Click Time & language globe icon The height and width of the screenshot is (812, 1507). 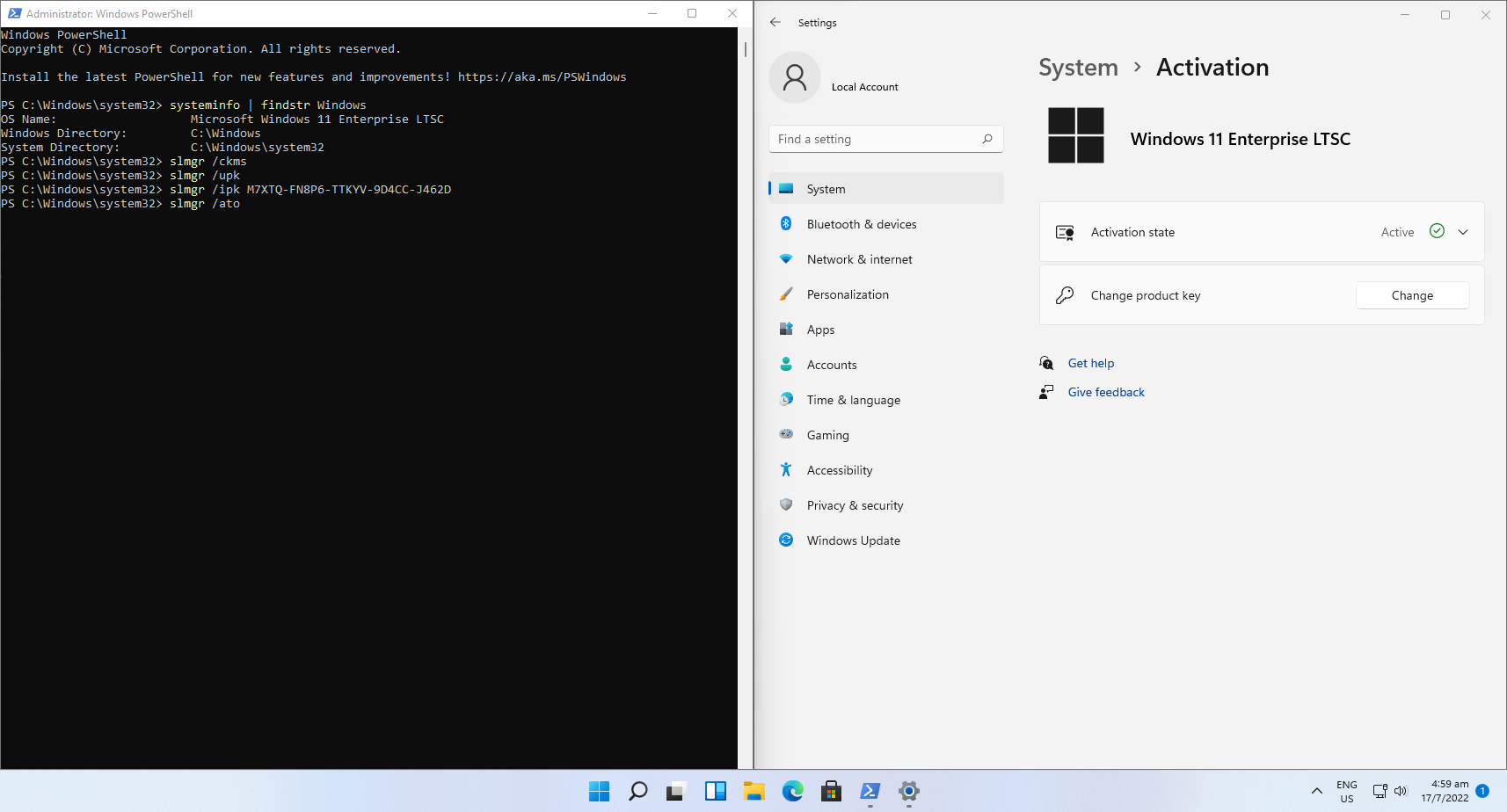[786, 399]
